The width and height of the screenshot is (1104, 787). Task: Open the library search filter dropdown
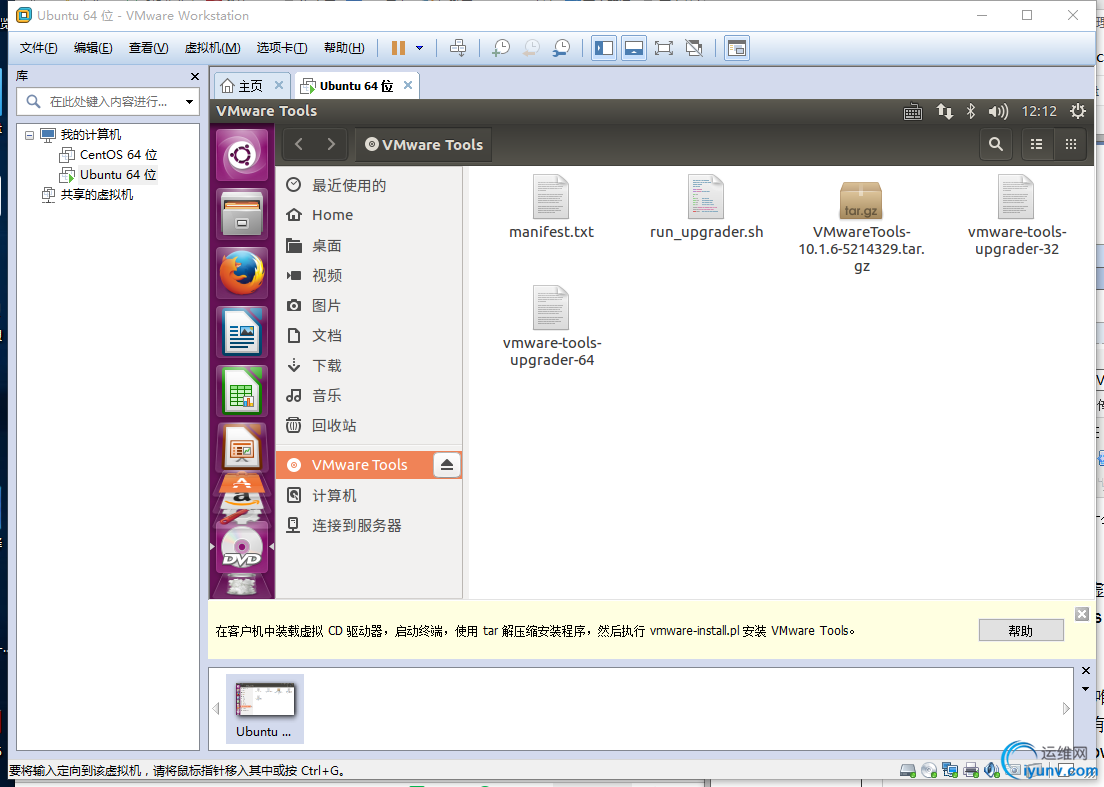(189, 102)
